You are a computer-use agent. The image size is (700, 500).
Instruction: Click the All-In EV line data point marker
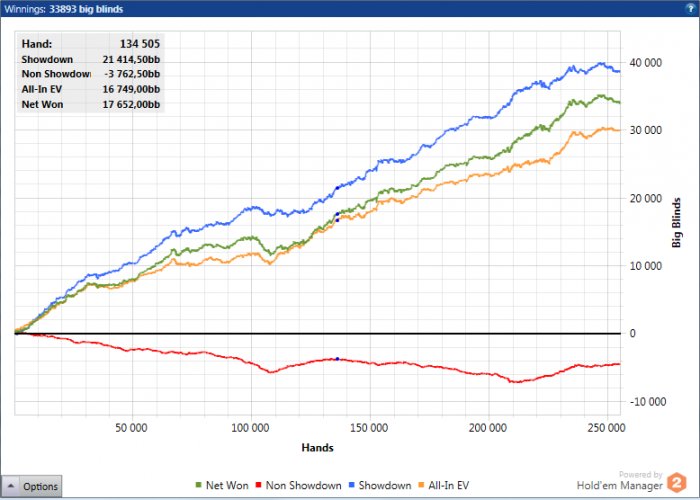click(x=337, y=220)
